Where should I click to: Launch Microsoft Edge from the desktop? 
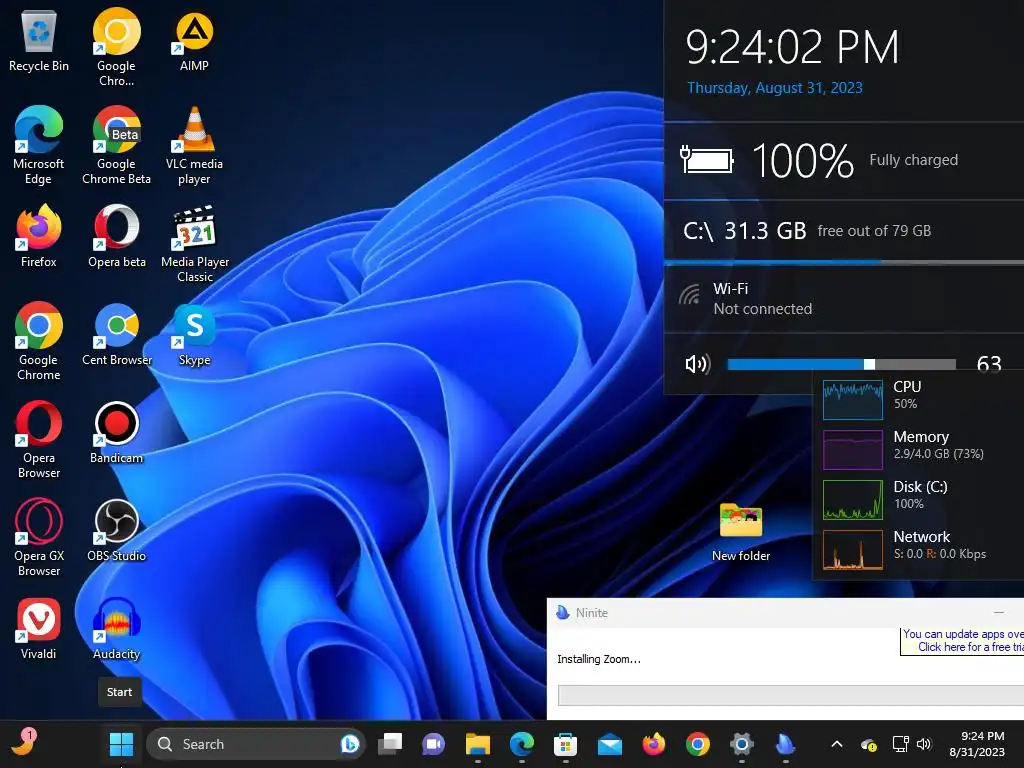tap(39, 145)
